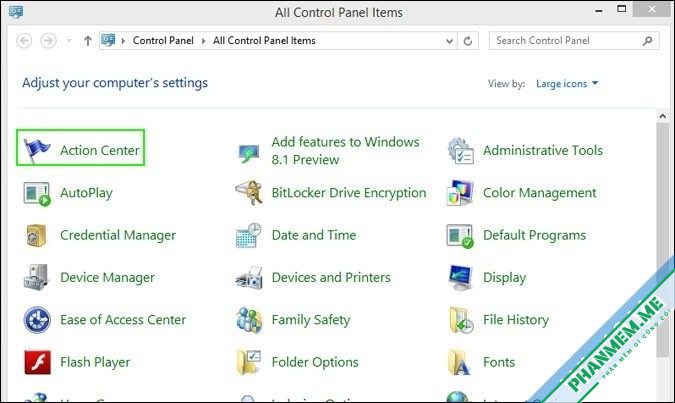Open the Ease of Access Center icon

[37, 320]
